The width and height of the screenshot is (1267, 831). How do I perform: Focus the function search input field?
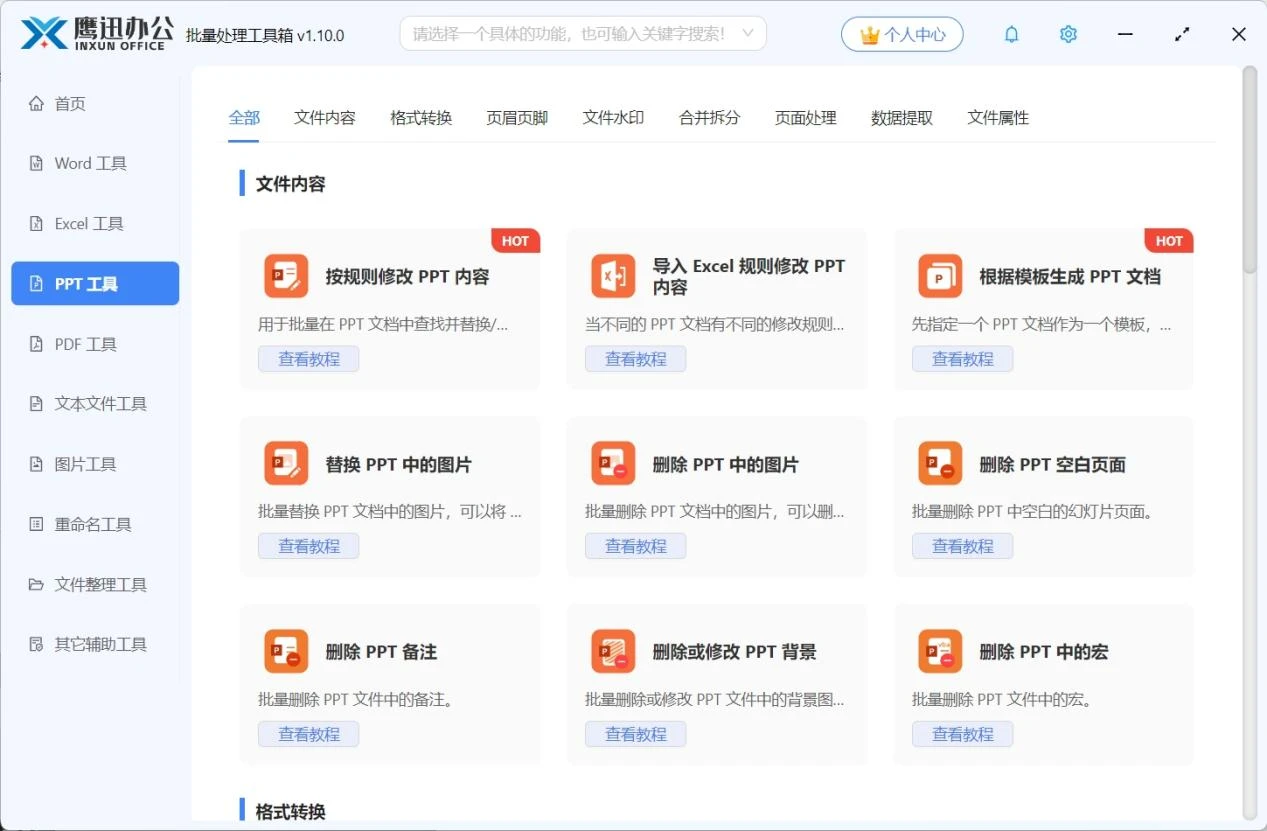[583, 34]
